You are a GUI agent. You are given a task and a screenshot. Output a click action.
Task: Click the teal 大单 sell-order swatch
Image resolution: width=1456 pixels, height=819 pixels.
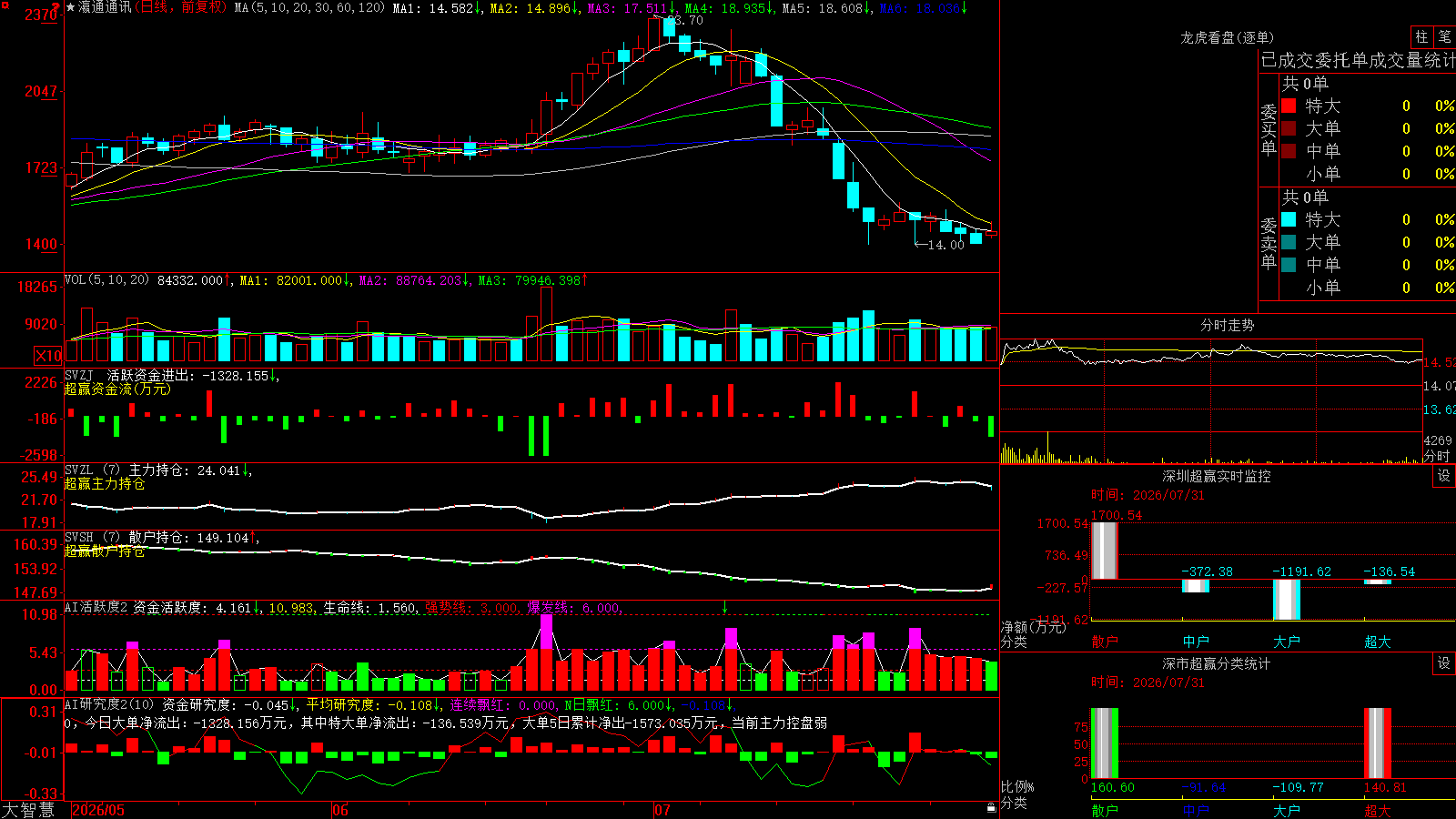1289,242
